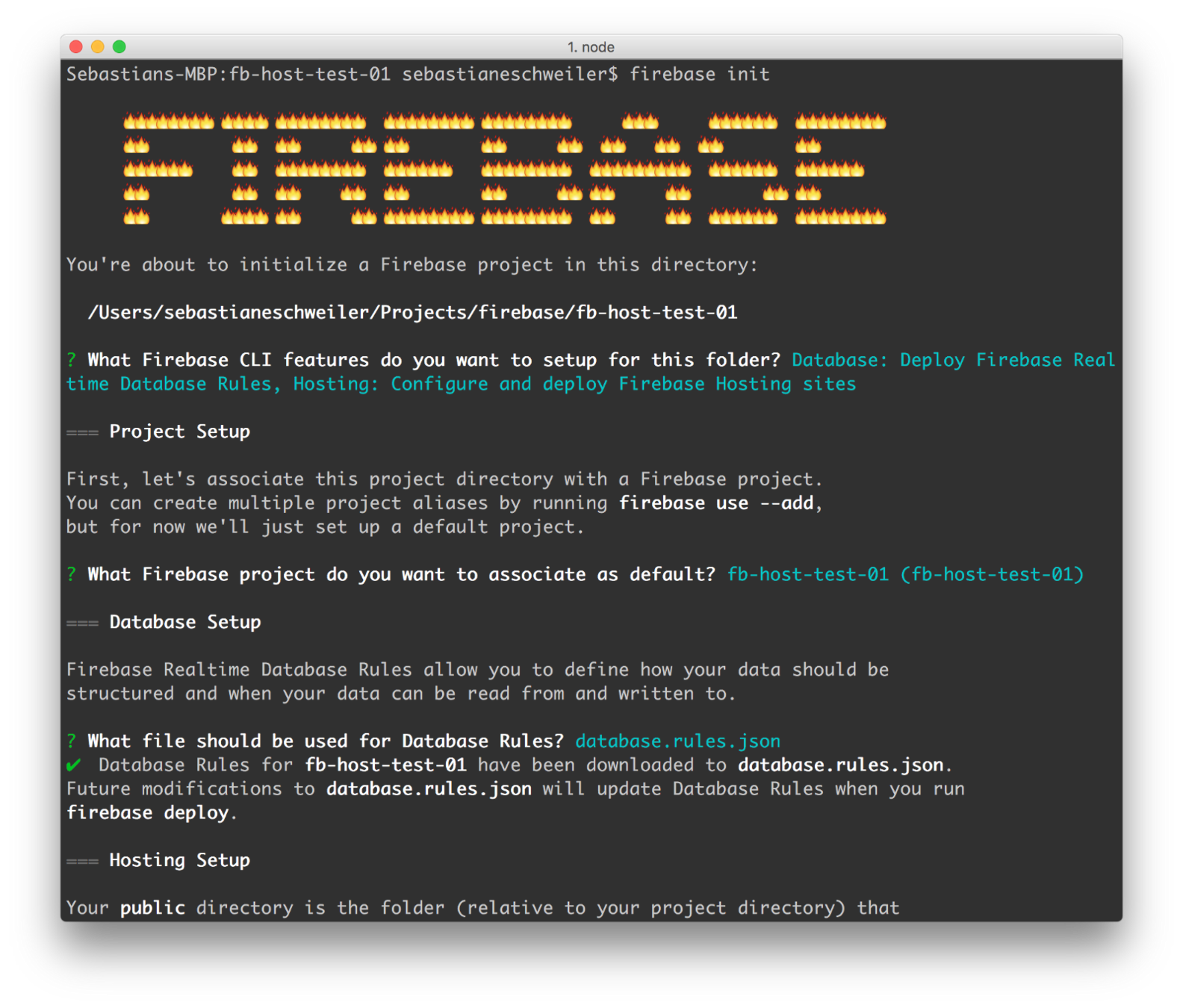Image resolution: width=1183 pixels, height=1008 pixels.
Task: Click the "Database Setup" heading
Action: (185, 622)
